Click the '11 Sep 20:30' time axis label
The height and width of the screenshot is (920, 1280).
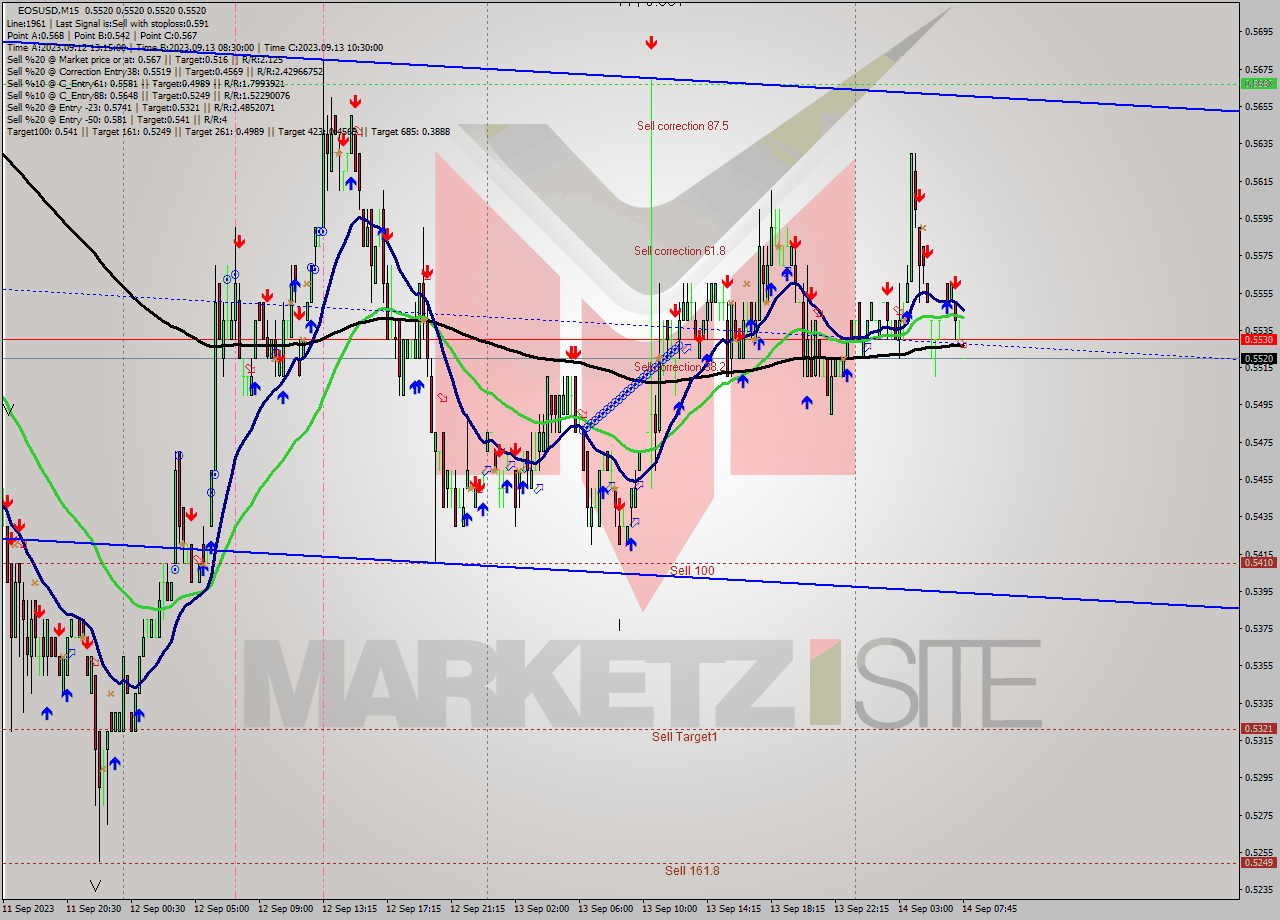[94, 909]
